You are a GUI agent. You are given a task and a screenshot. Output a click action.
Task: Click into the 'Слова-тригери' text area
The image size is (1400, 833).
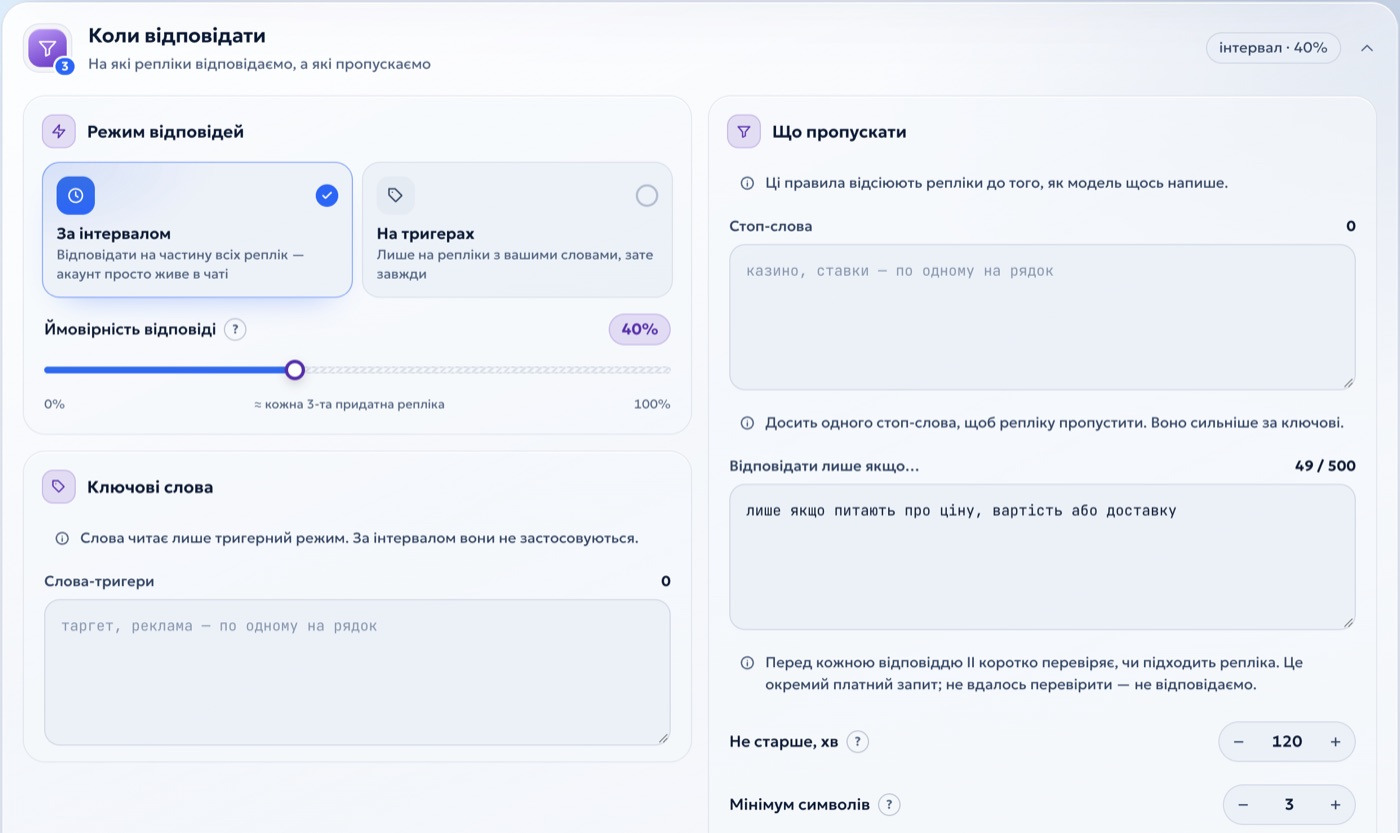pyautogui.click(x=357, y=672)
